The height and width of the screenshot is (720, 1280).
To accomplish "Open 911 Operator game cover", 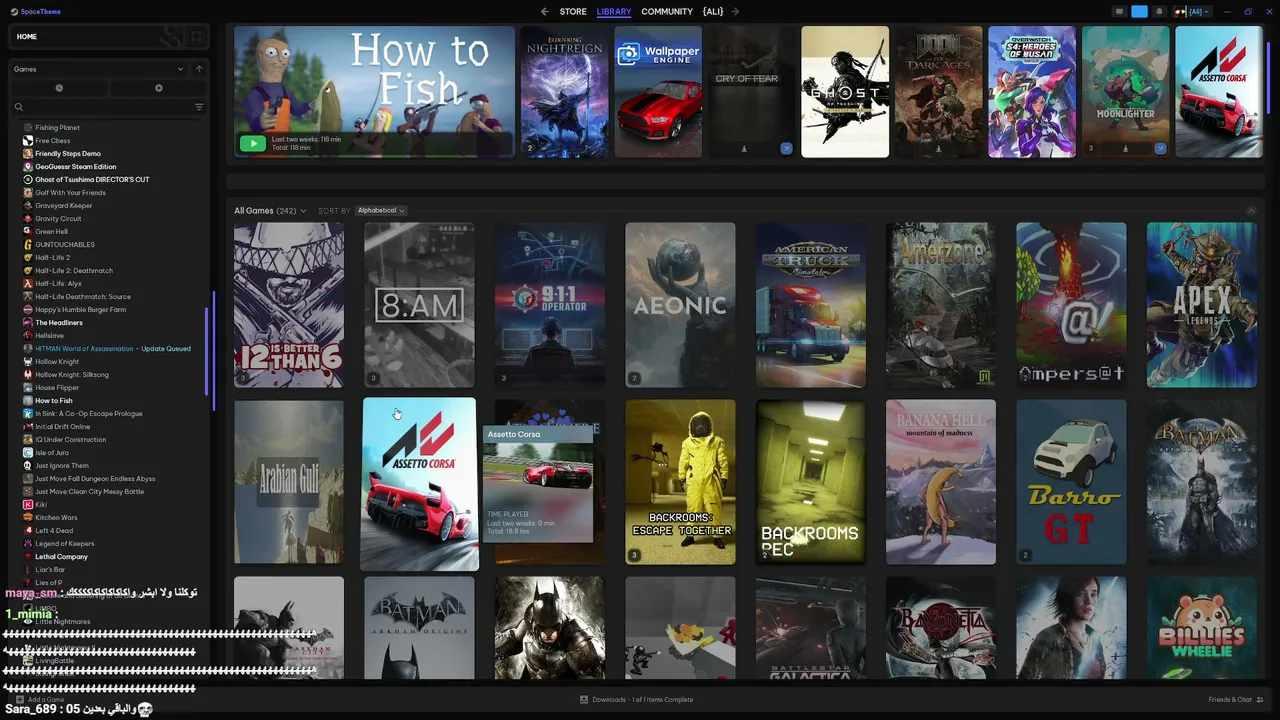I will (x=550, y=305).
